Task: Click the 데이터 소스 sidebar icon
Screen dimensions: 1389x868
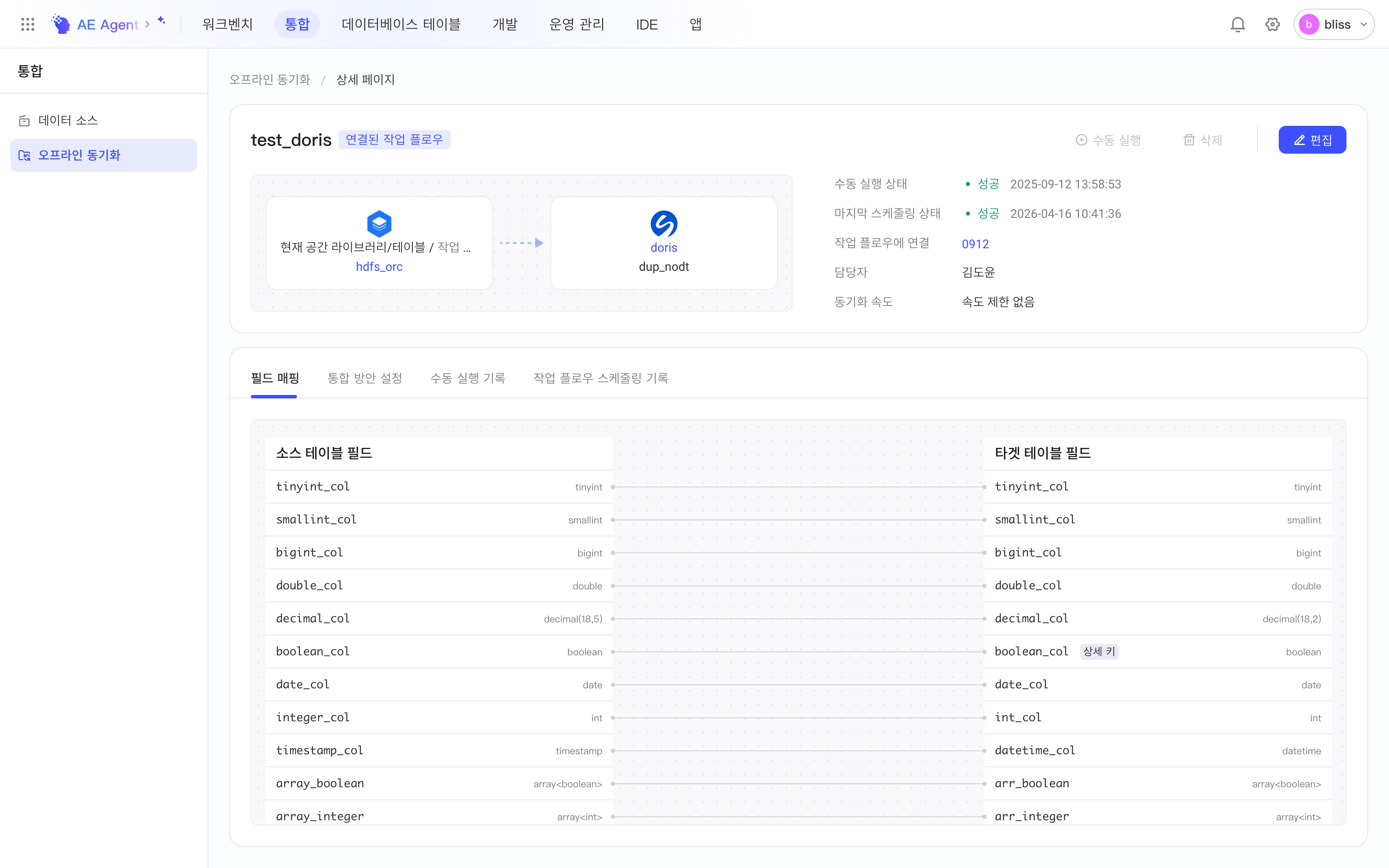Action: pyautogui.click(x=24, y=121)
